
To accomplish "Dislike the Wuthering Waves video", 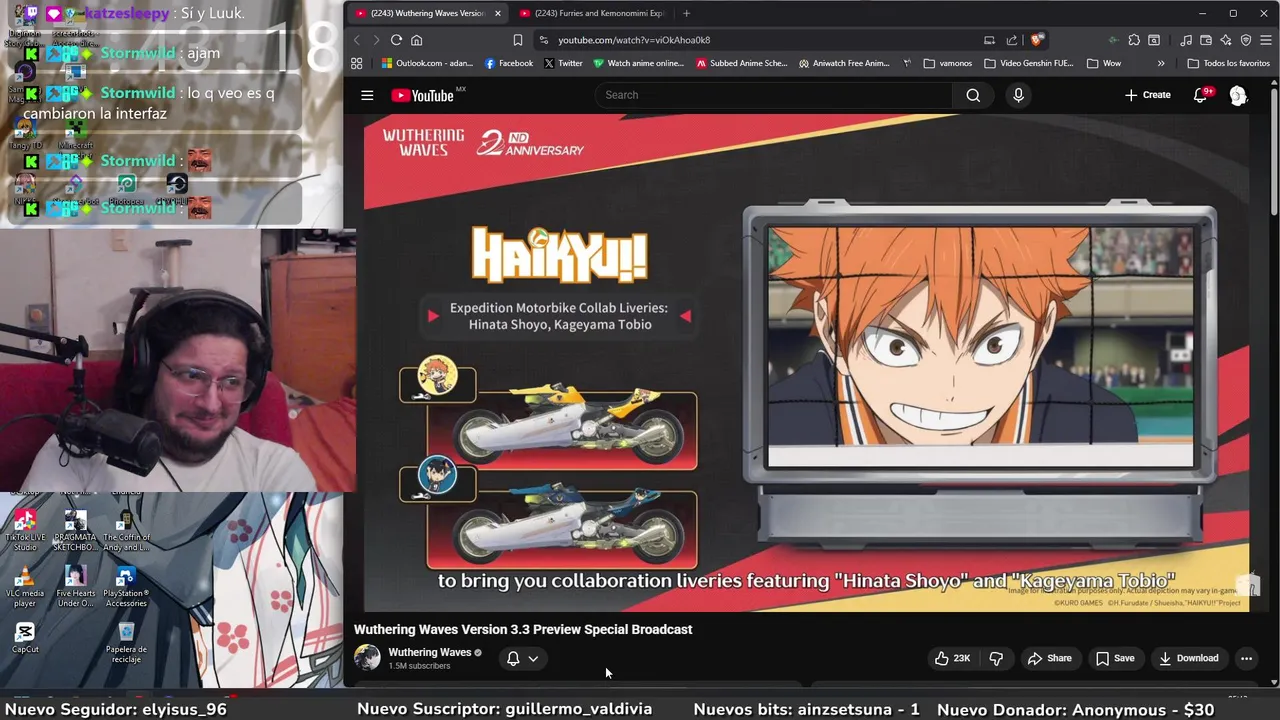I will [996, 658].
